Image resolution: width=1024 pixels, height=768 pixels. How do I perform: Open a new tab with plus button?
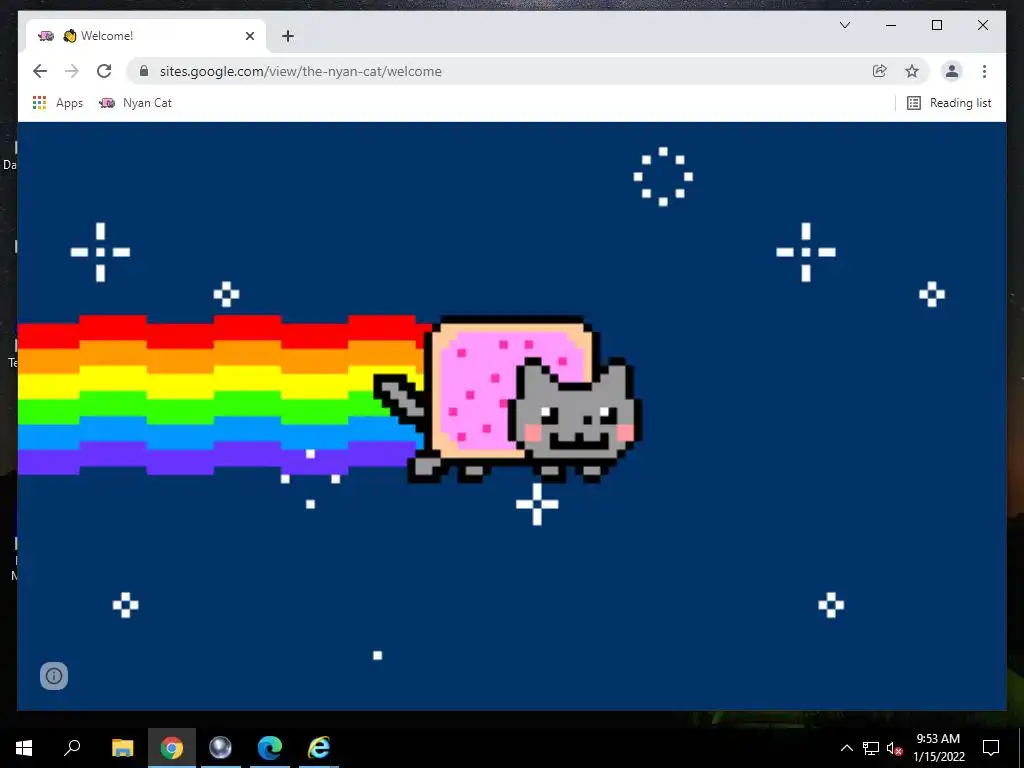pos(288,36)
